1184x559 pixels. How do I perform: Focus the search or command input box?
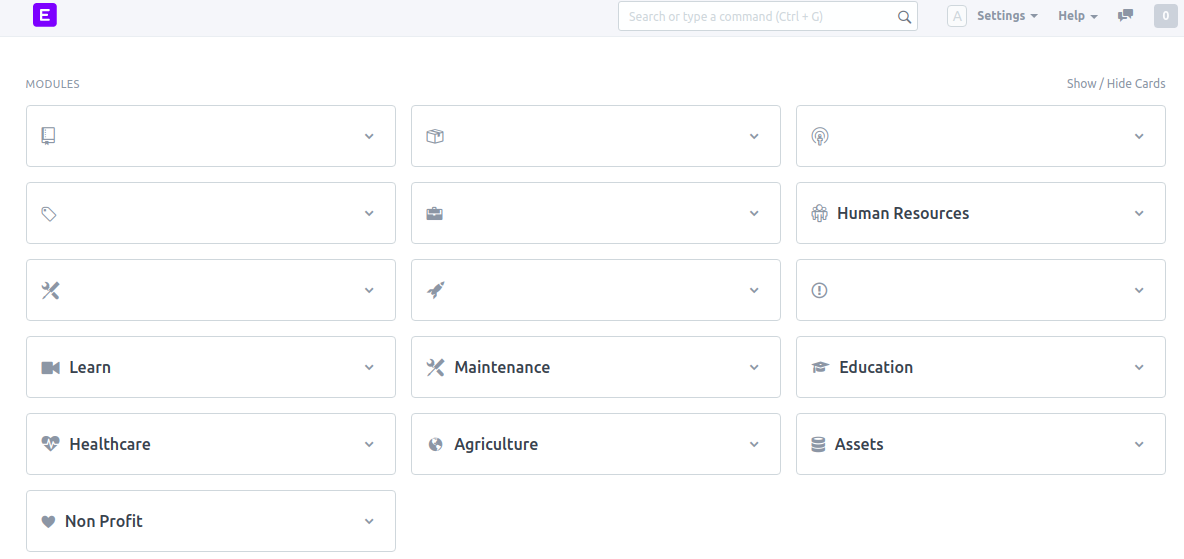click(768, 16)
